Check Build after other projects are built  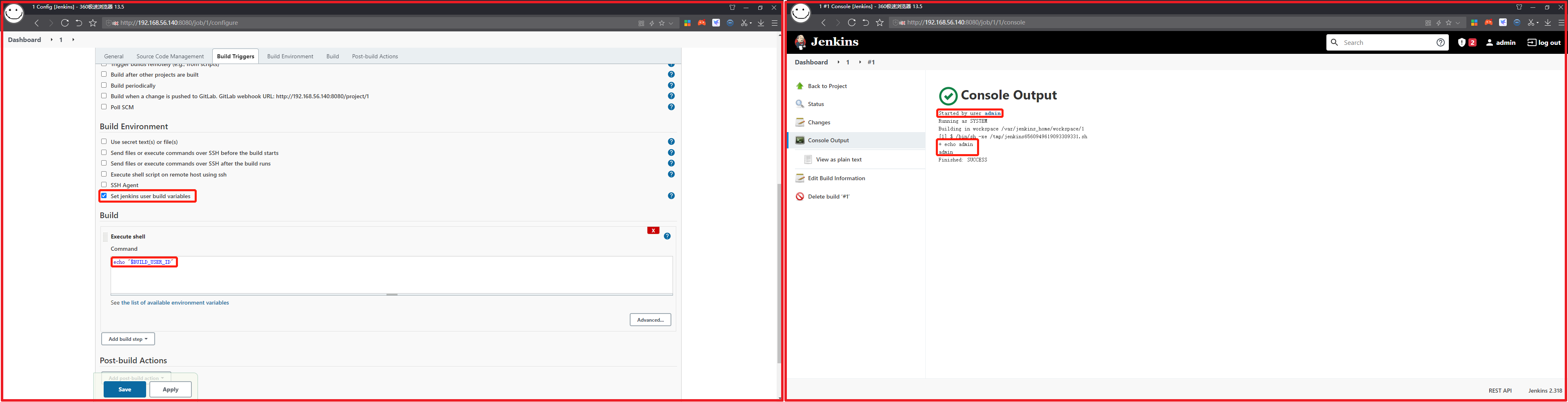pyautogui.click(x=104, y=74)
